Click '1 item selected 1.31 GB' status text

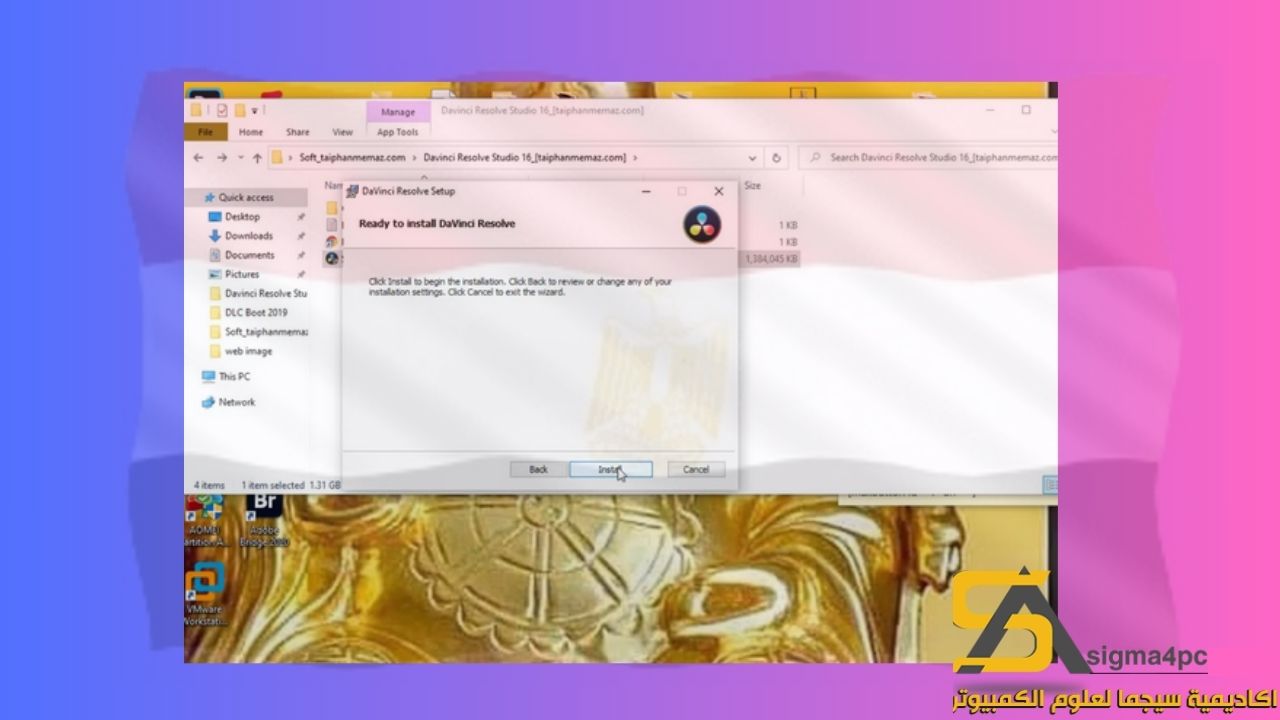[291, 484]
